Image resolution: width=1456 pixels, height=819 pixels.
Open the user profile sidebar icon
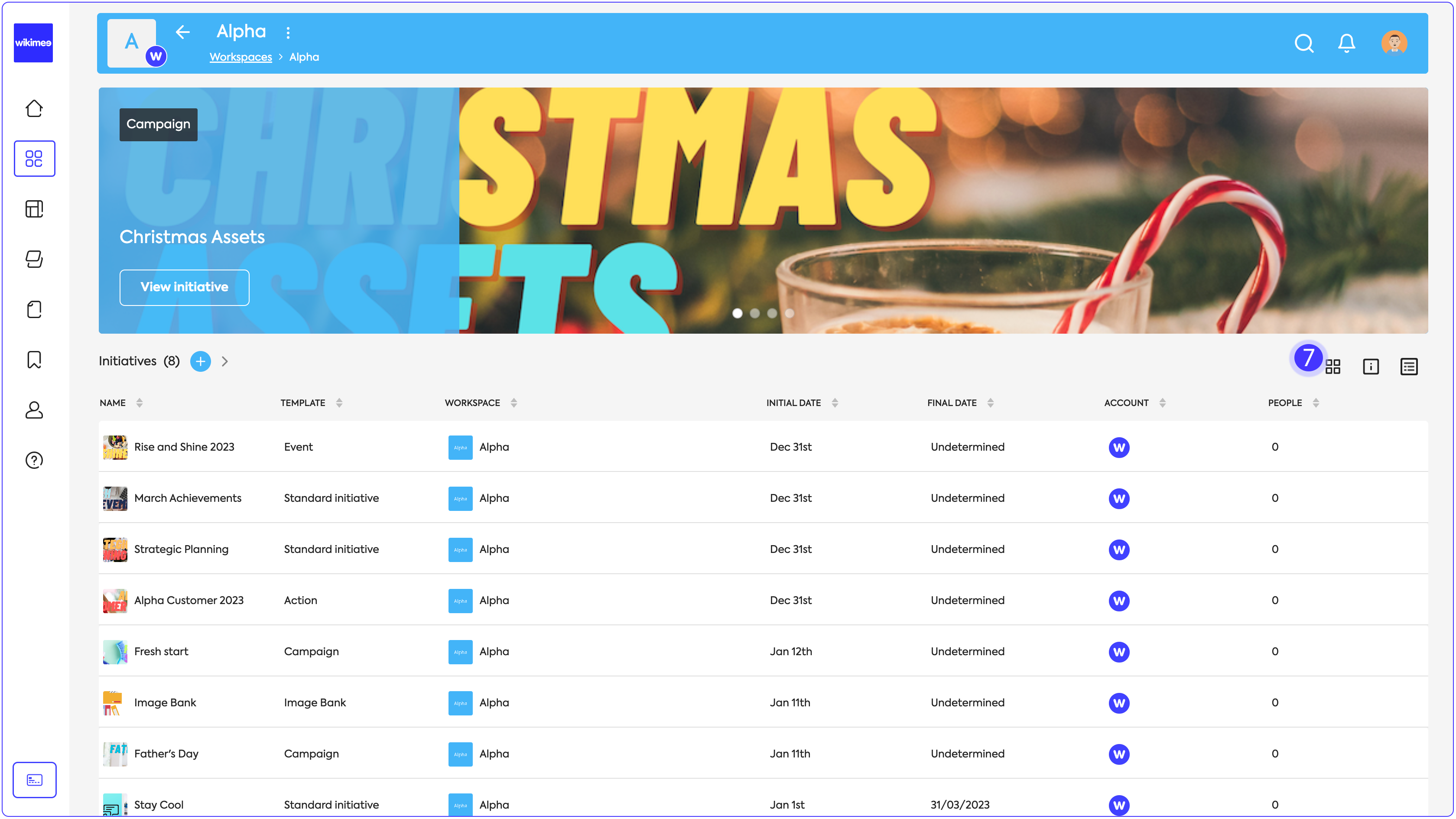34,410
